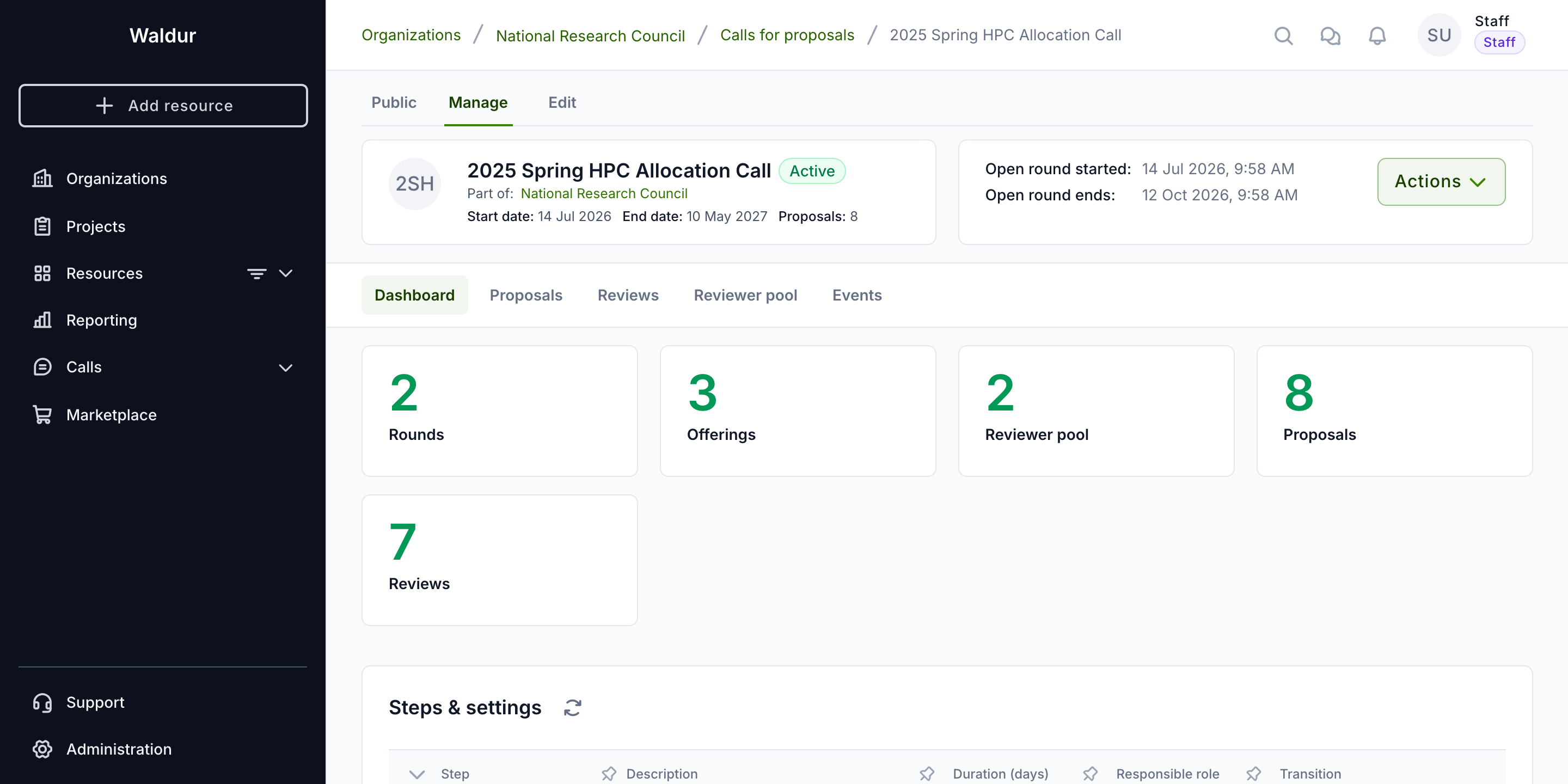Switch to the Proposals tab
This screenshot has height=784, width=1568.
point(526,295)
